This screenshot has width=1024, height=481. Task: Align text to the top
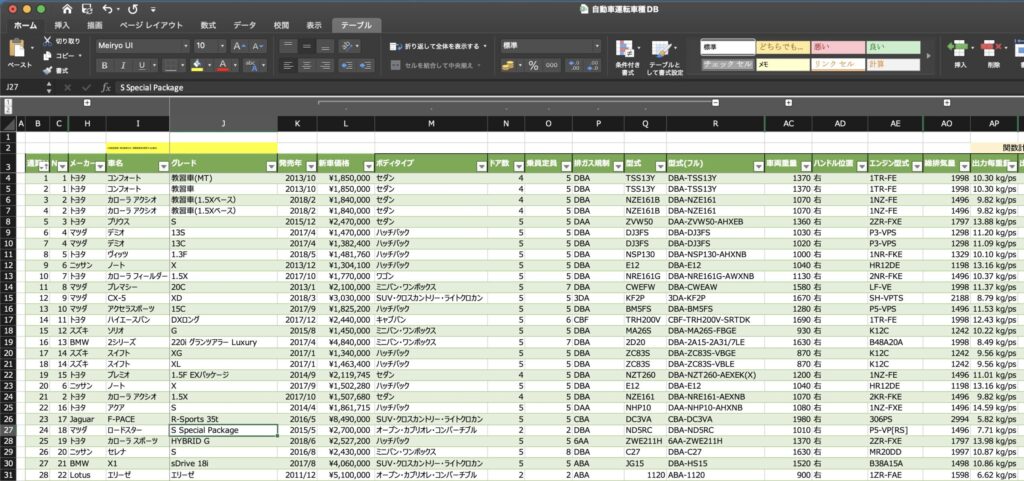pos(288,46)
